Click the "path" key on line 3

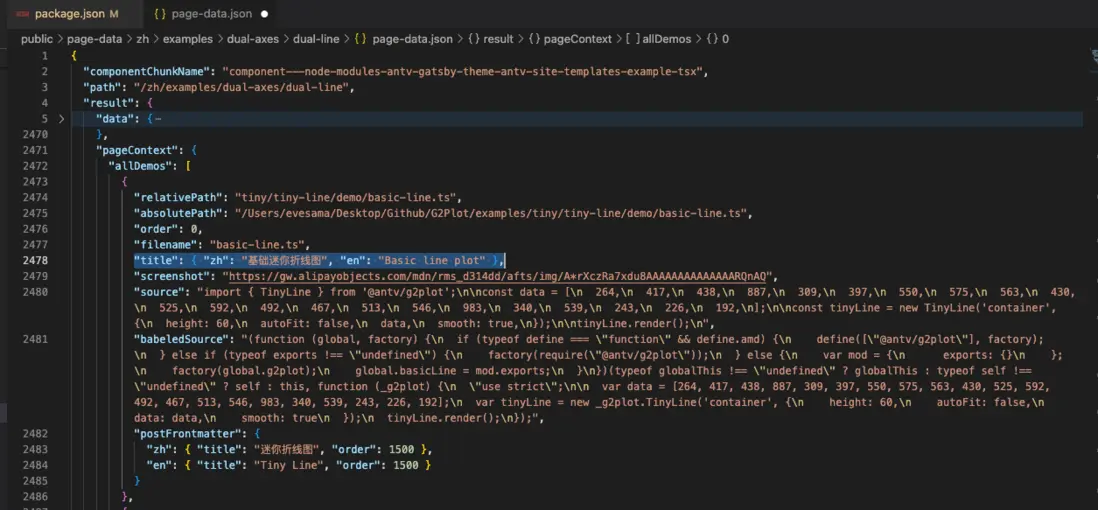tap(102, 87)
